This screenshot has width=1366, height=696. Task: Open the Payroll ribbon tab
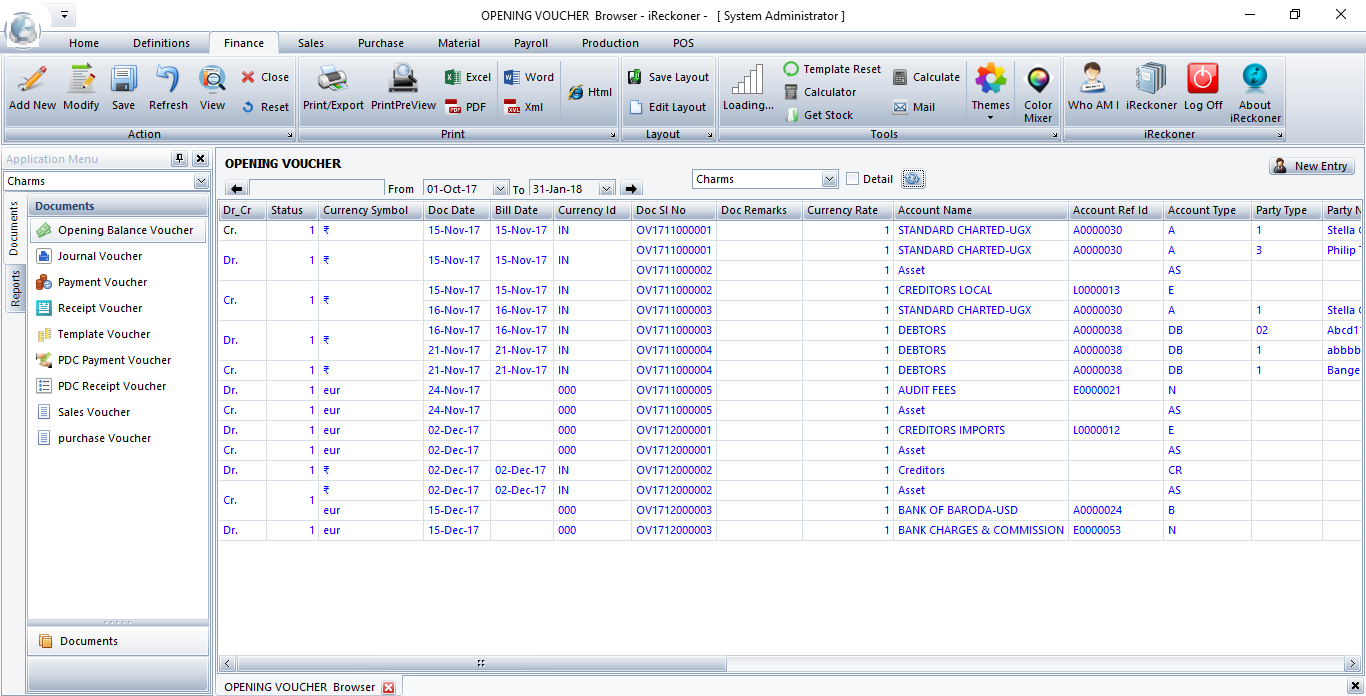tap(530, 43)
